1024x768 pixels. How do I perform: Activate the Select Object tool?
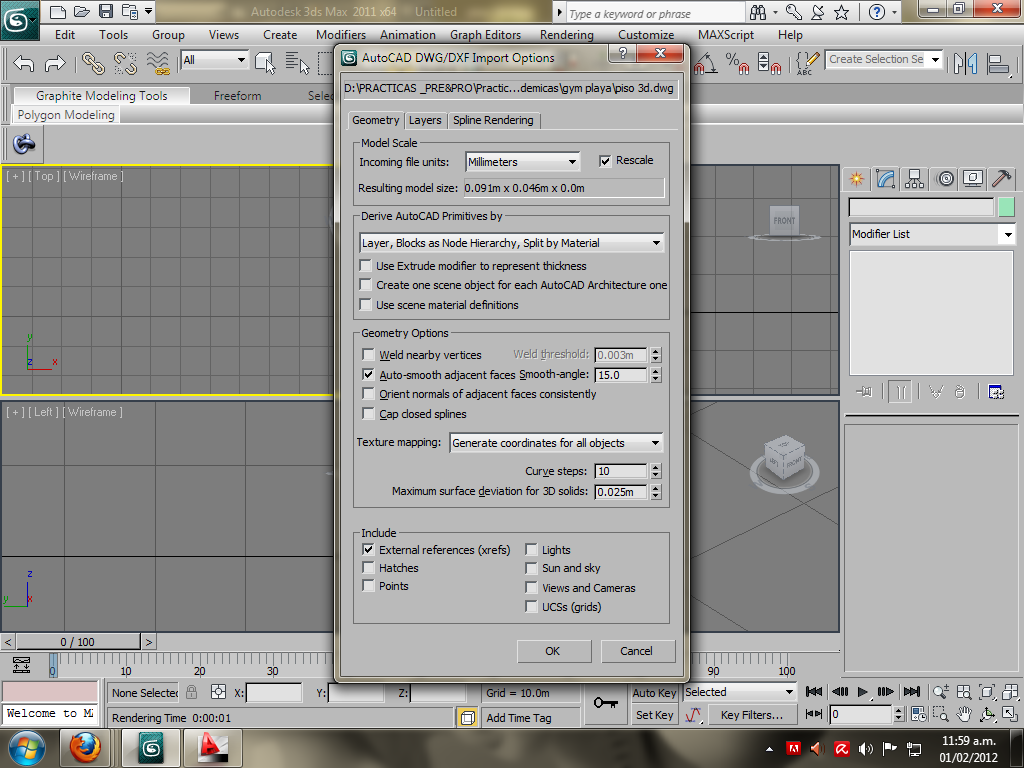click(x=265, y=63)
